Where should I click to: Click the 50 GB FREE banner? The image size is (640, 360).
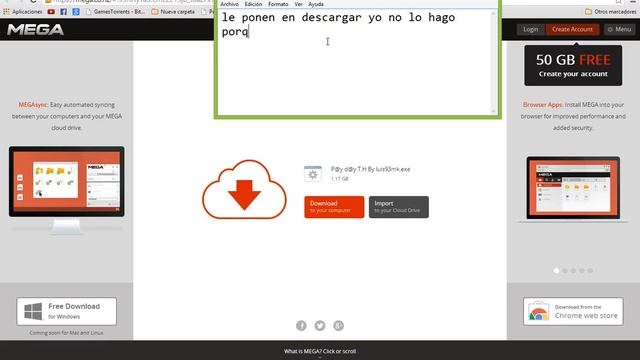pos(573,65)
